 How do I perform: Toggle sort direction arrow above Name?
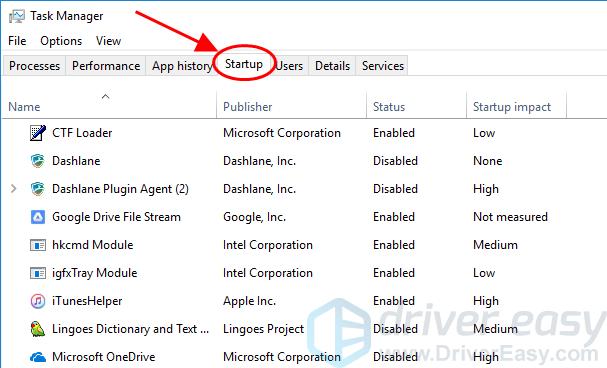[x=105, y=96]
